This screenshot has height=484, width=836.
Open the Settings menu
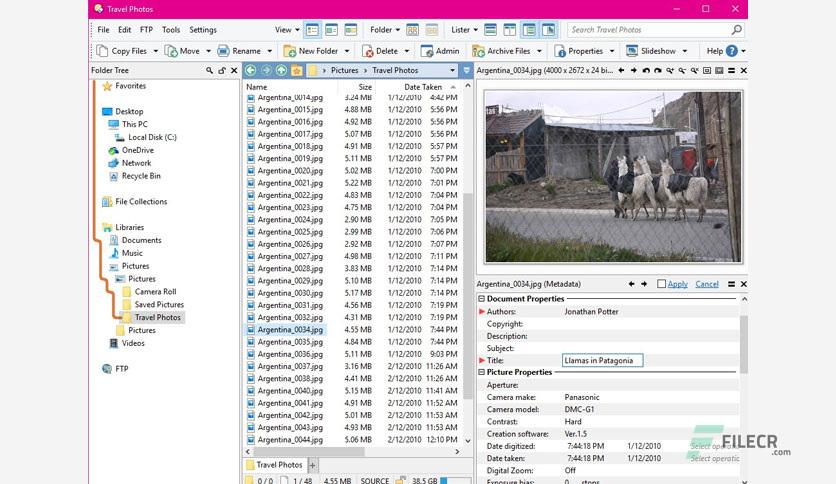[203, 30]
